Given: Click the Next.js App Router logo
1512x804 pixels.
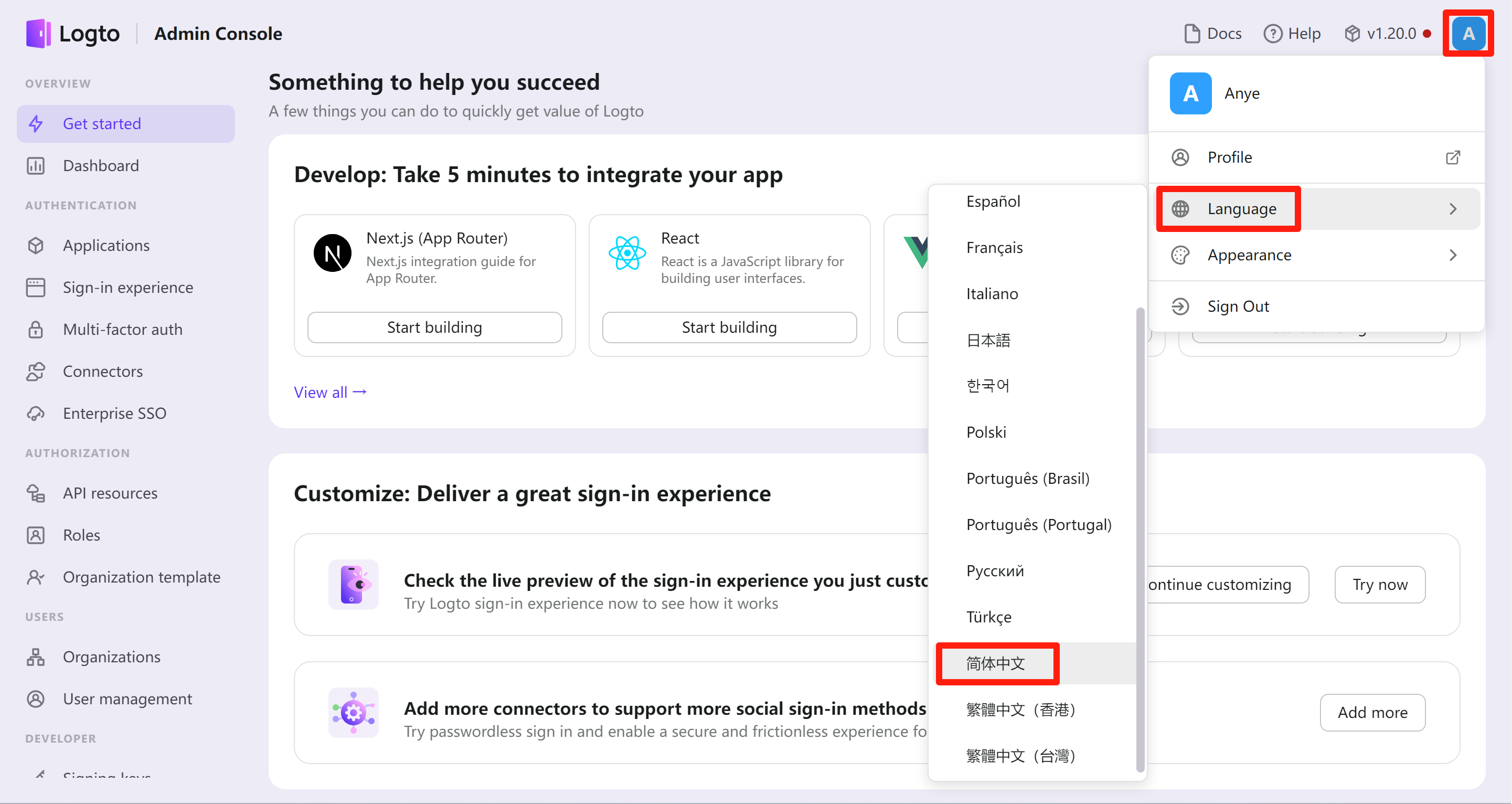Looking at the screenshot, I should tap(333, 253).
